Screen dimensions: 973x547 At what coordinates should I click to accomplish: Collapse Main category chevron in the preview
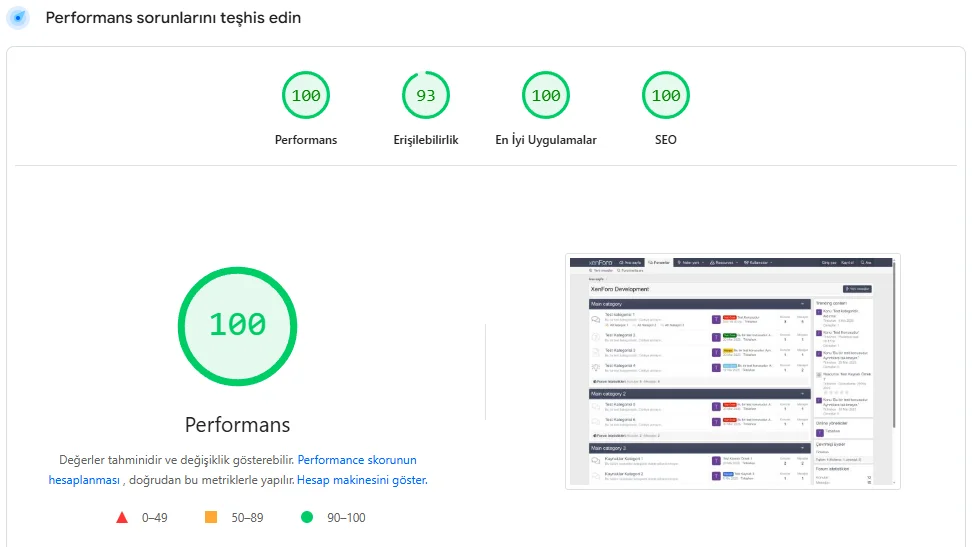click(802, 303)
